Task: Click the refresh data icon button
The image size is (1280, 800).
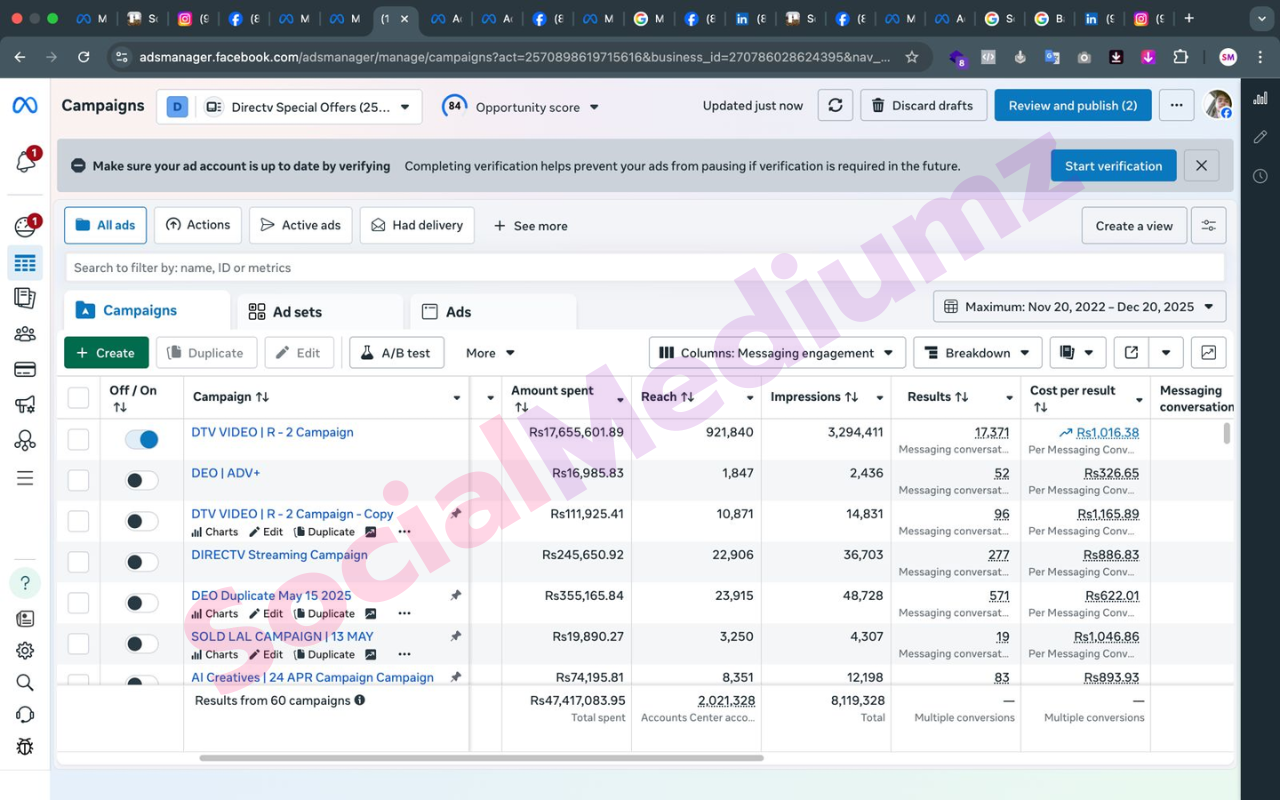Action: (835, 106)
